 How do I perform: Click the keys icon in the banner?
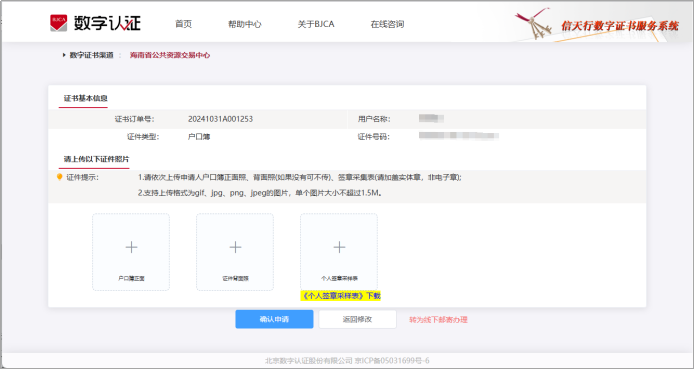534,23
